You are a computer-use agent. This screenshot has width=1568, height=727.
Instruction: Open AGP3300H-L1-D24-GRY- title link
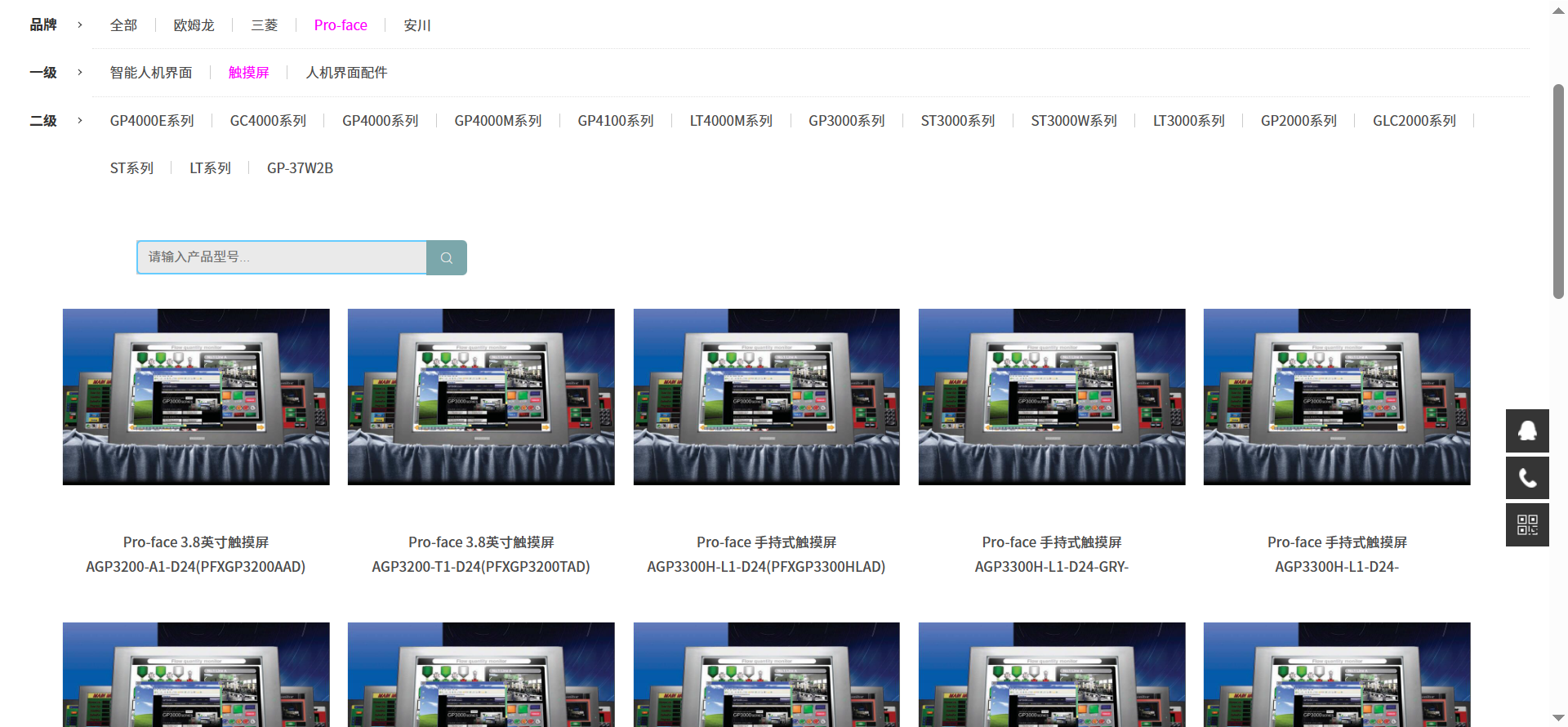pos(1052,555)
